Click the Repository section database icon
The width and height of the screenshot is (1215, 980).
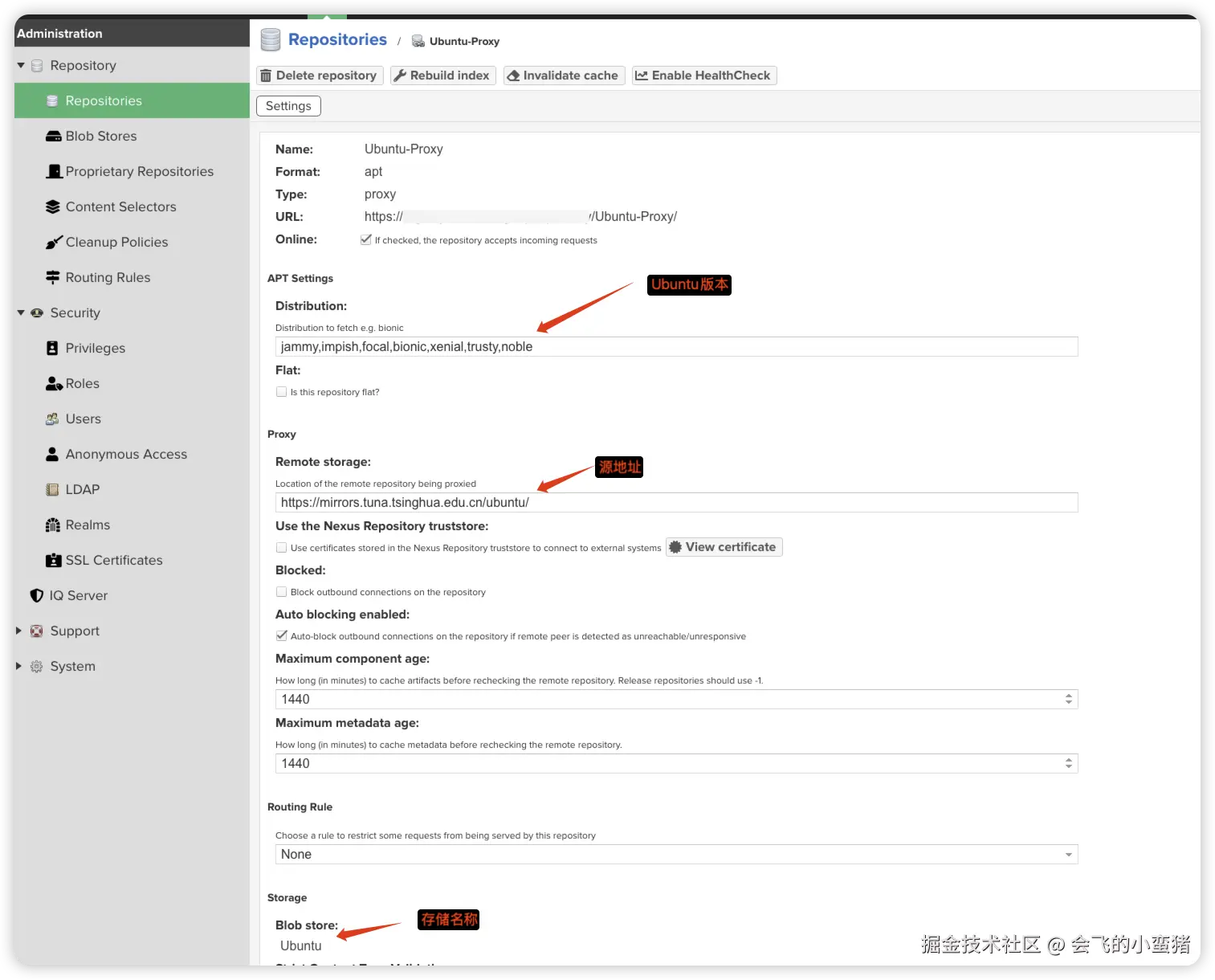pyautogui.click(x=37, y=66)
